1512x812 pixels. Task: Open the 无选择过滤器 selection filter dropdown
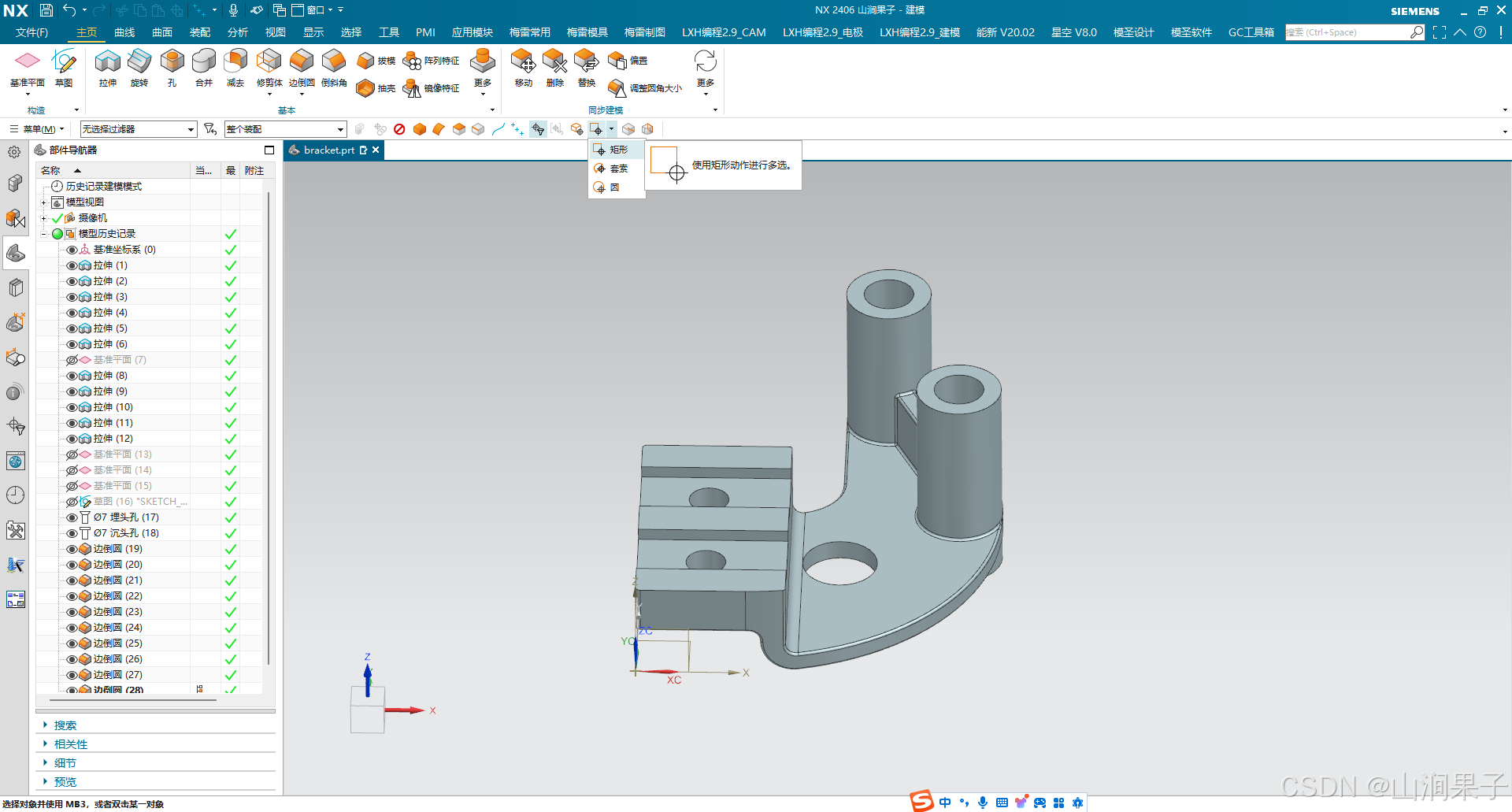point(139,129)
